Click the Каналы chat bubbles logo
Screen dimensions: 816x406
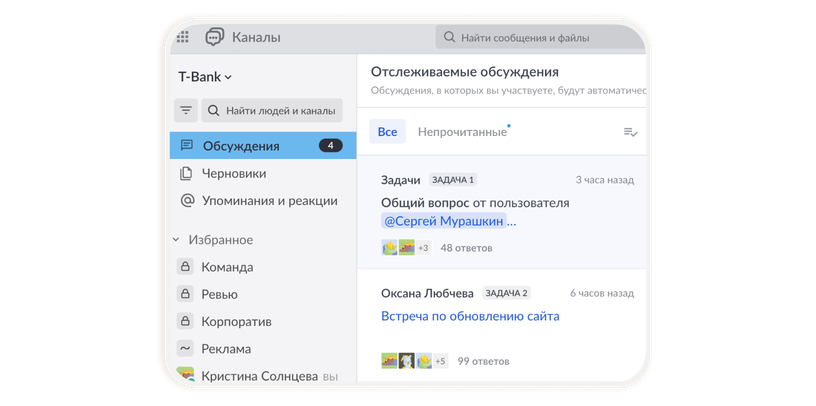coord(214,37)
